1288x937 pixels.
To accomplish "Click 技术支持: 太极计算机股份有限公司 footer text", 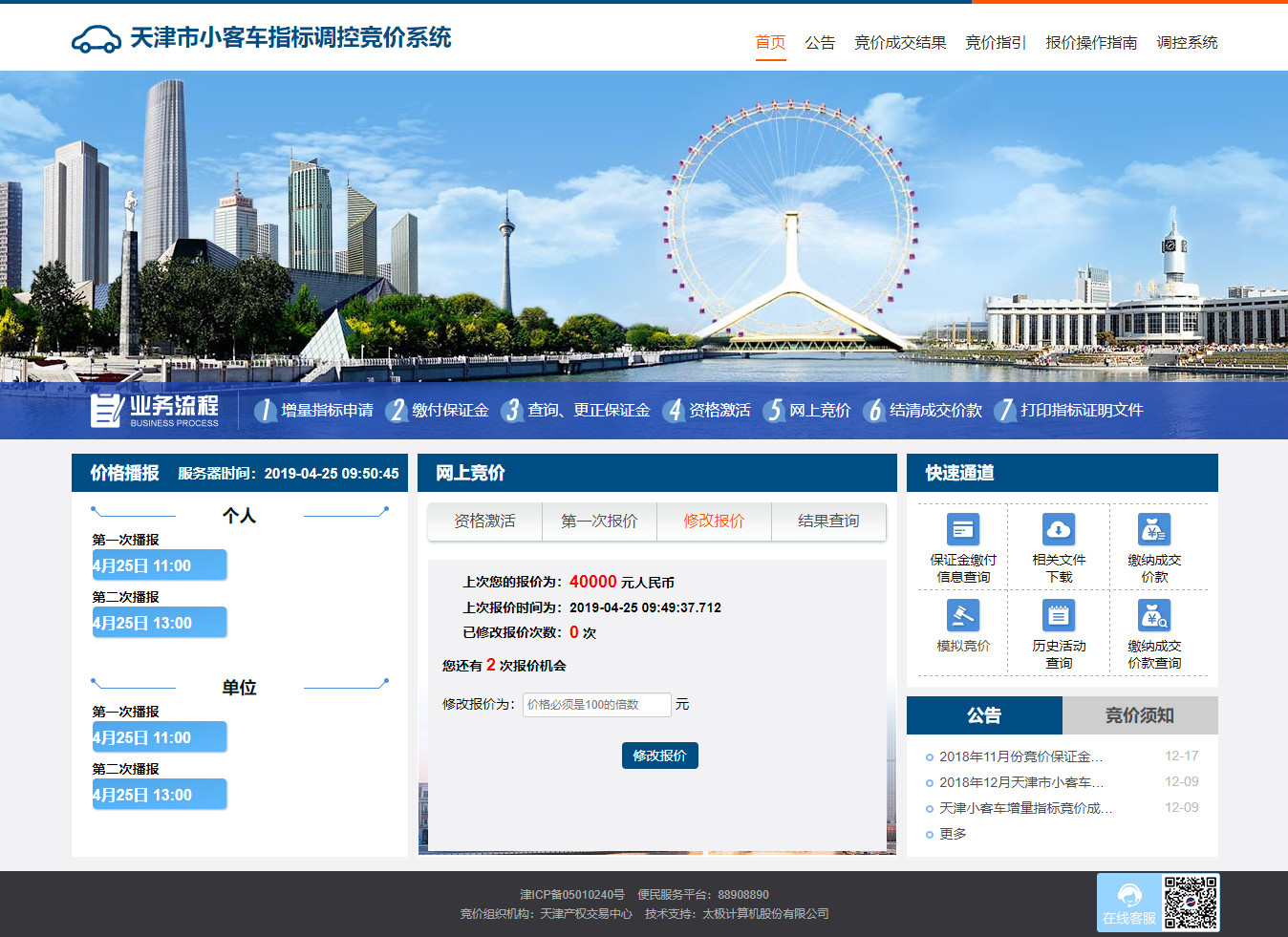I will pyautogui.click(x=737, y=914).
